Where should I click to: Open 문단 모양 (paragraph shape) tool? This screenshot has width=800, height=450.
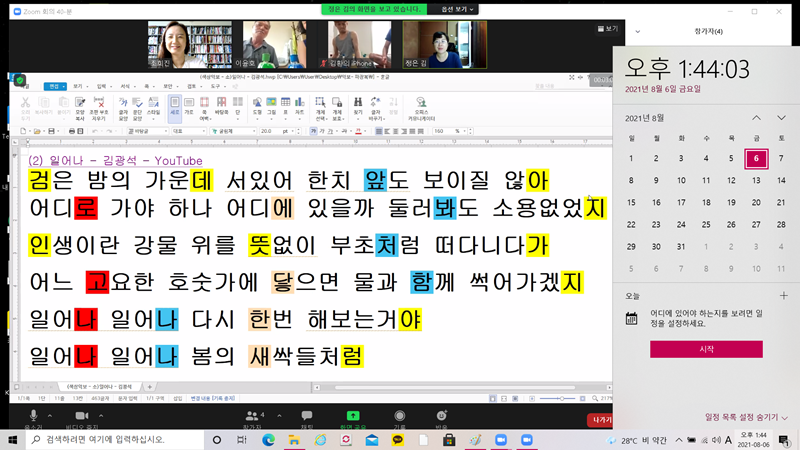[x=137, y=108]
